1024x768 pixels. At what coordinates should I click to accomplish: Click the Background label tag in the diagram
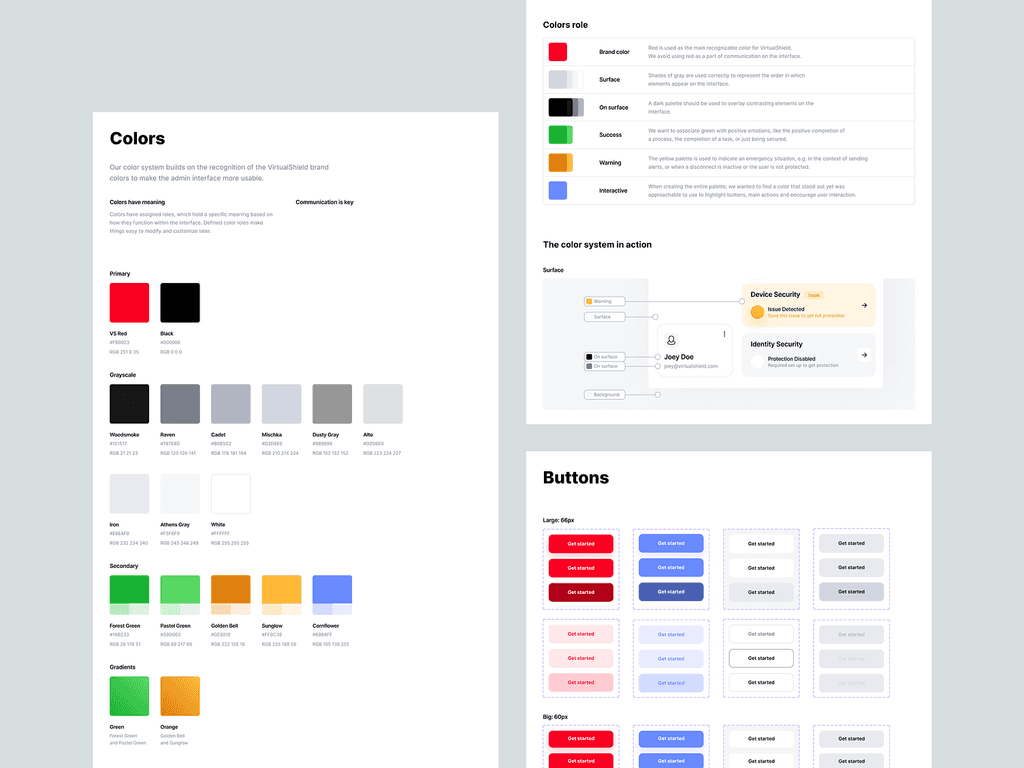coord(605,394)
